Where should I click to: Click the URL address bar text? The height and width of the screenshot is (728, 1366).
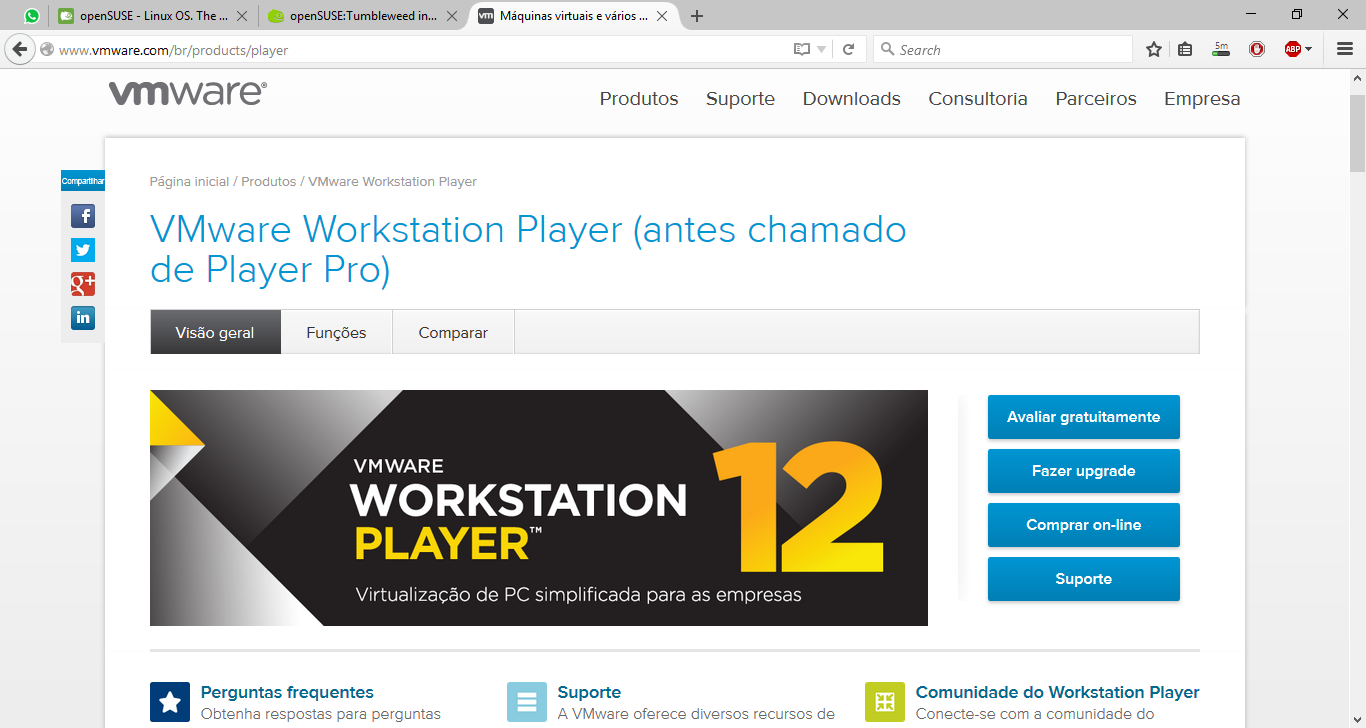(174, 50)
